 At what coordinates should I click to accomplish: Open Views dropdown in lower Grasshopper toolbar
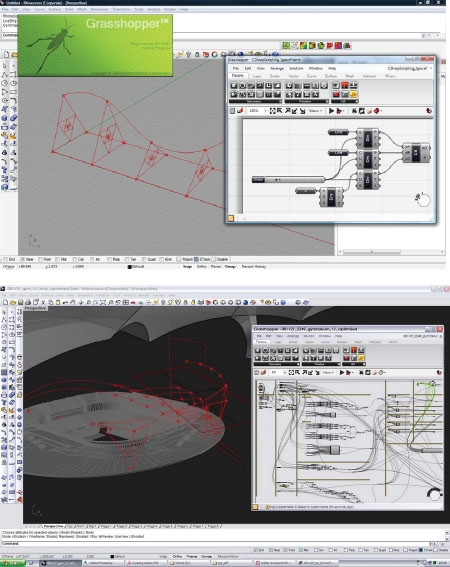point(328,372)
